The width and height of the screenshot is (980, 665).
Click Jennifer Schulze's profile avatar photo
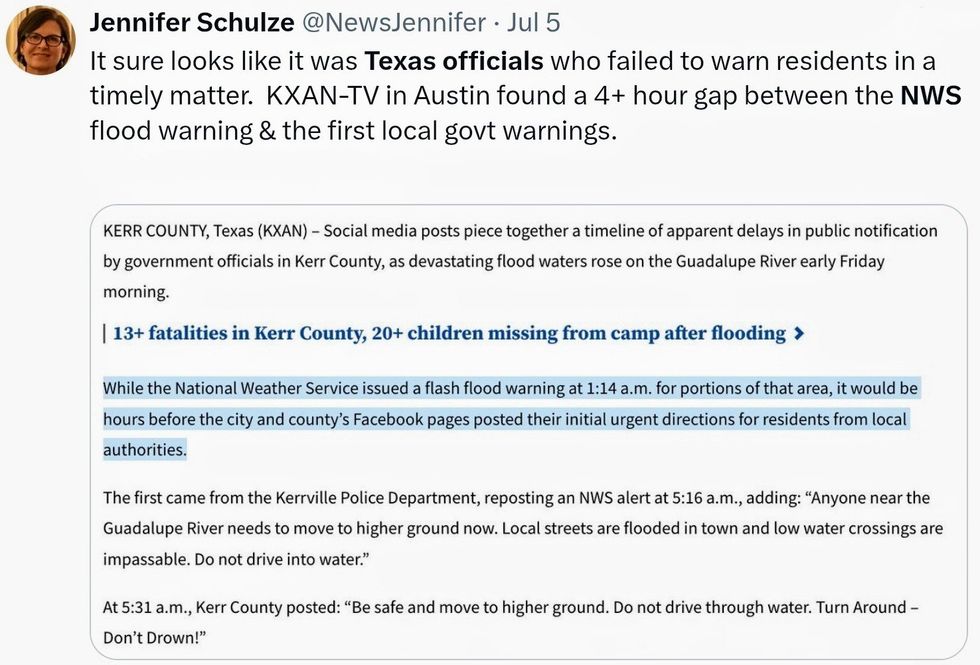(x=40, y=39)
